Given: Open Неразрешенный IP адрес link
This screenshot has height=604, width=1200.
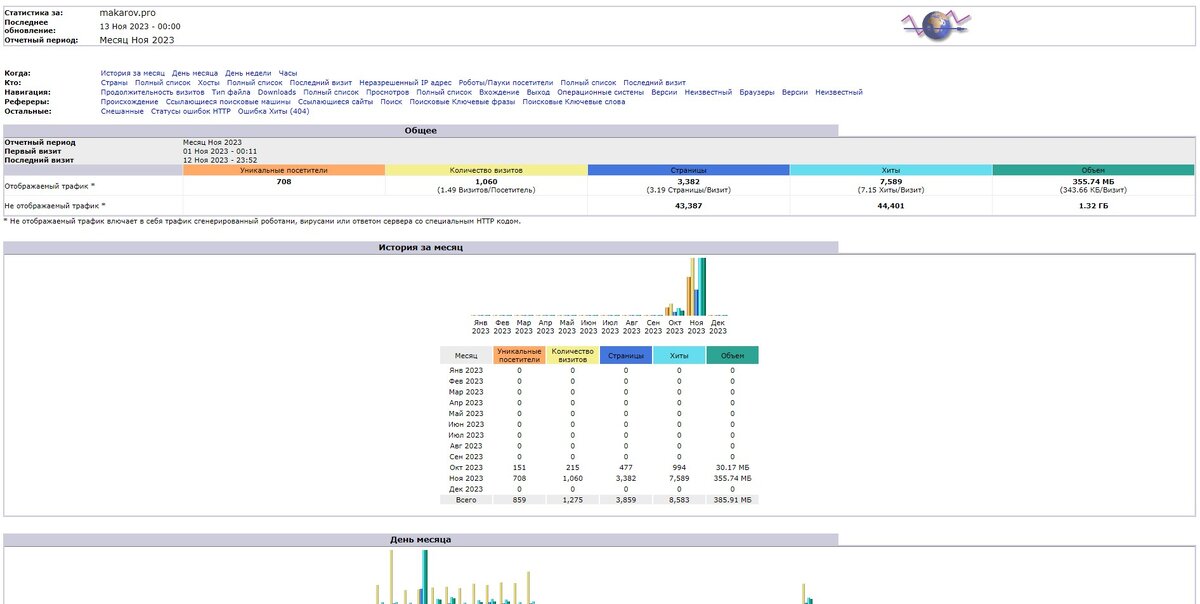Looking at the screenshot, I should tap(405, 83).
